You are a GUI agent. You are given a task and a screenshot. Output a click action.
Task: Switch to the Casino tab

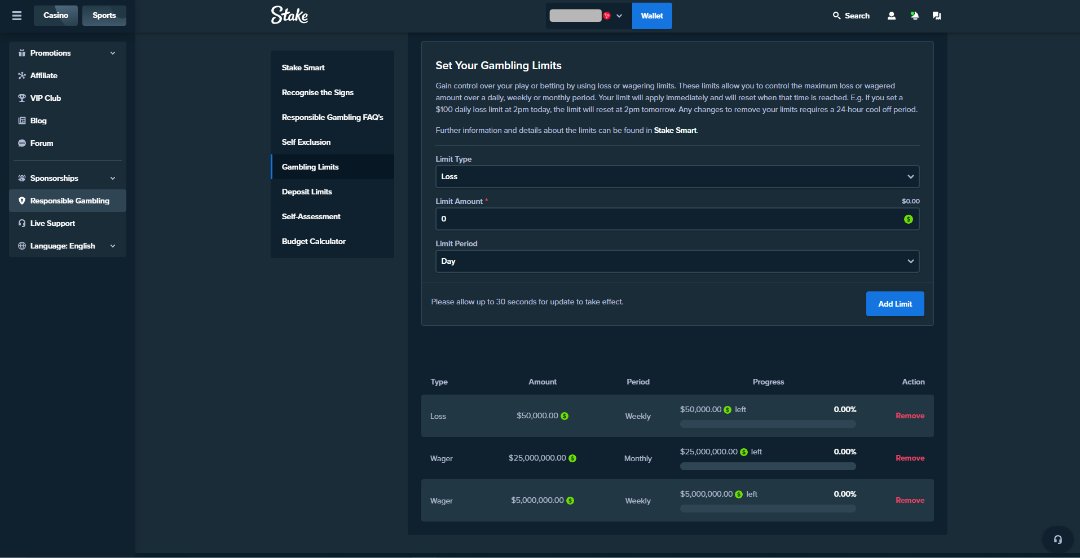56,15
